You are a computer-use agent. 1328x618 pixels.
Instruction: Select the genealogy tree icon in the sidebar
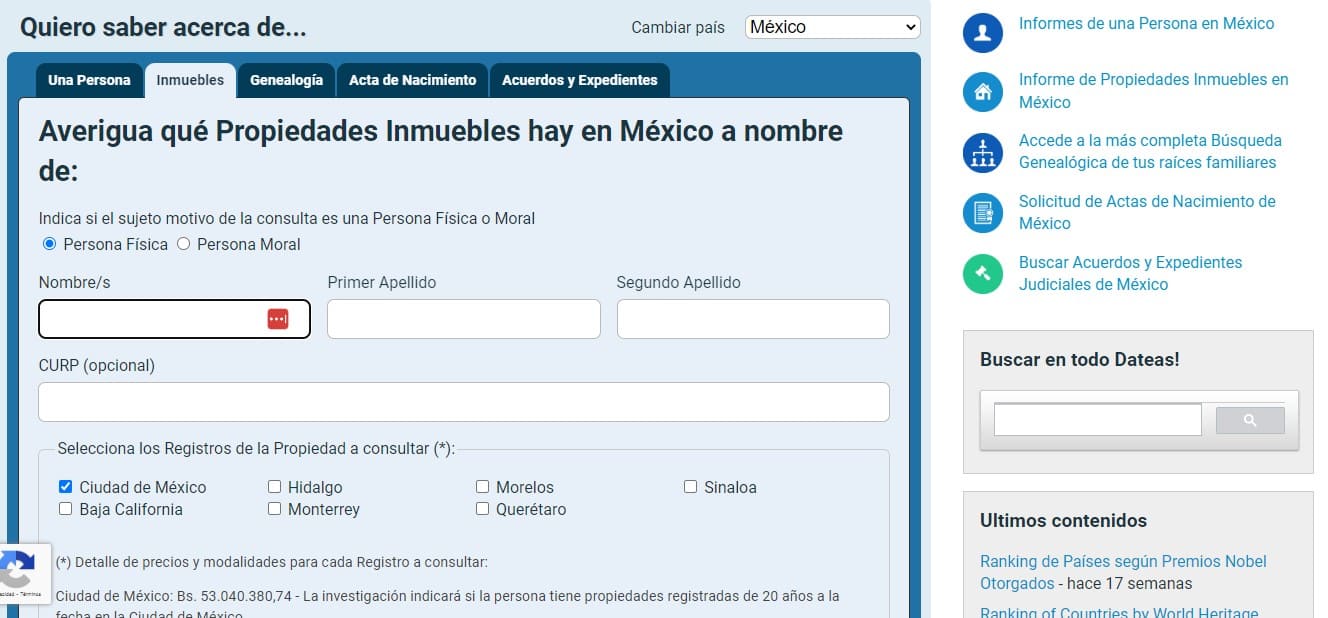tap(981, 152)
